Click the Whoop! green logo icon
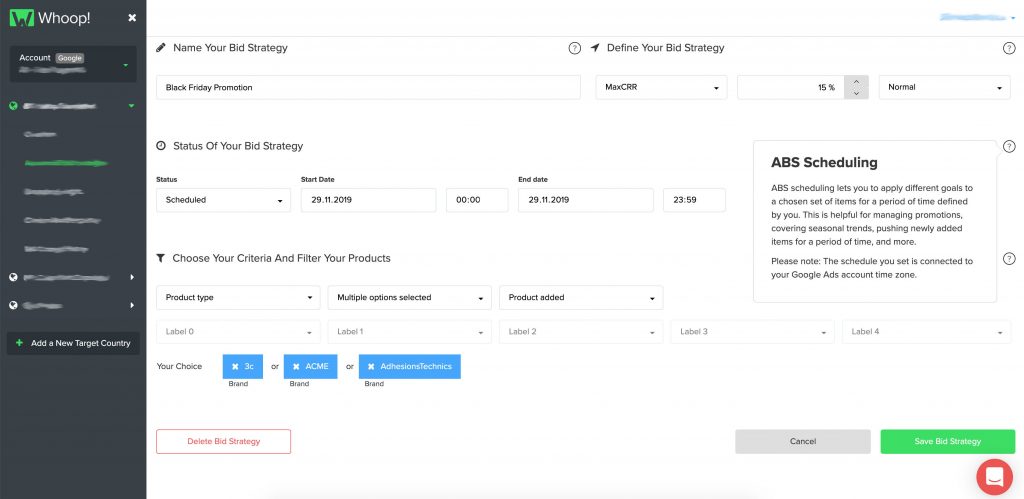Image resolution: width=1024 pixels, height=499 pixels. click(22, 18)
